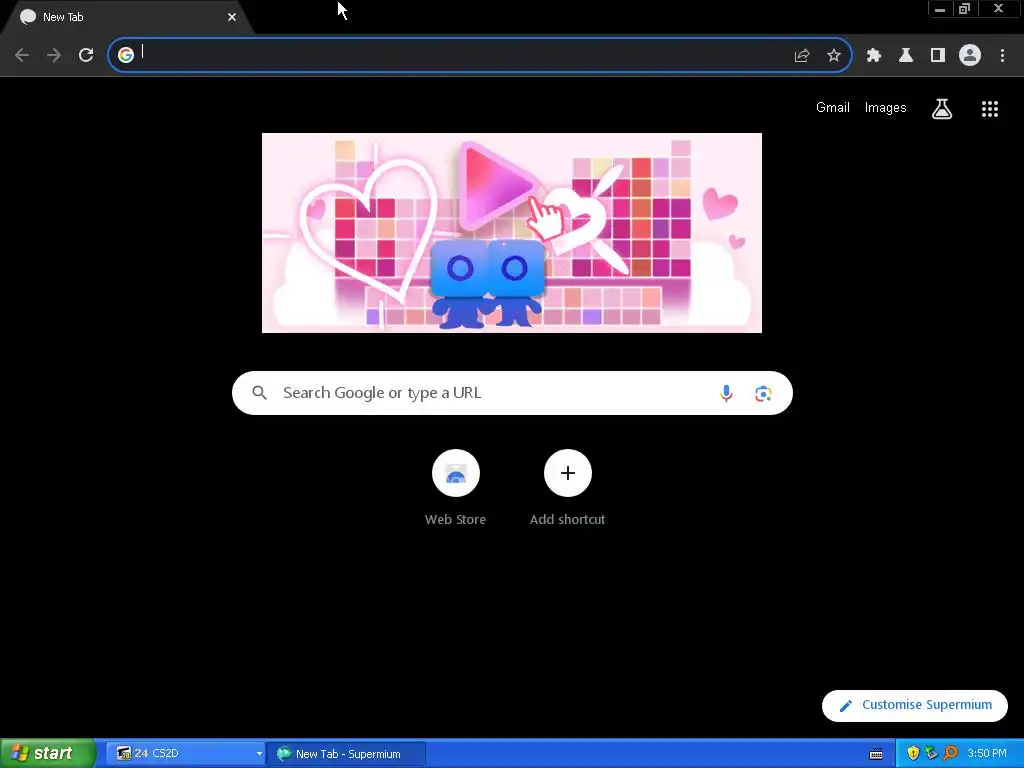Click the 3:50 PM clock
1024x768 pixels.
point(987,754)
